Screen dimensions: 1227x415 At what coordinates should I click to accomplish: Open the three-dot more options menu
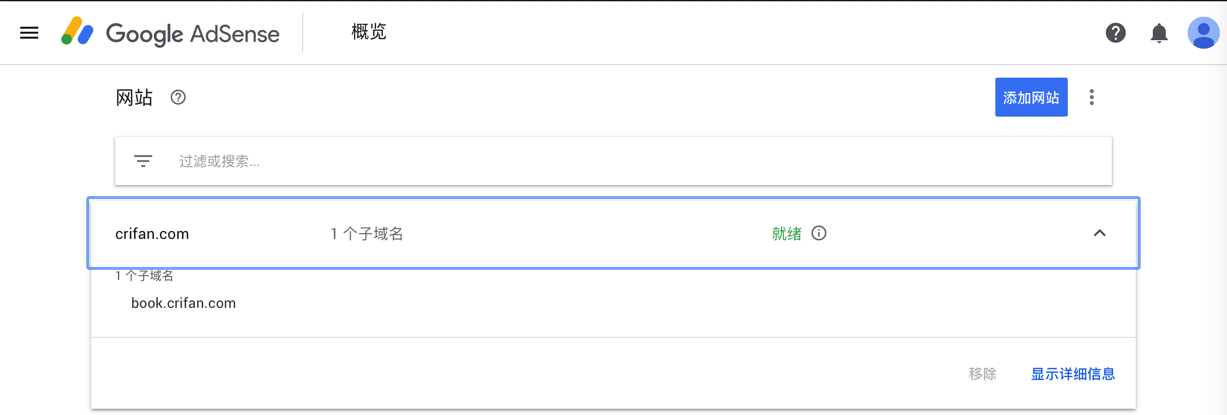pyautogui.click(x=1091, y=97)
